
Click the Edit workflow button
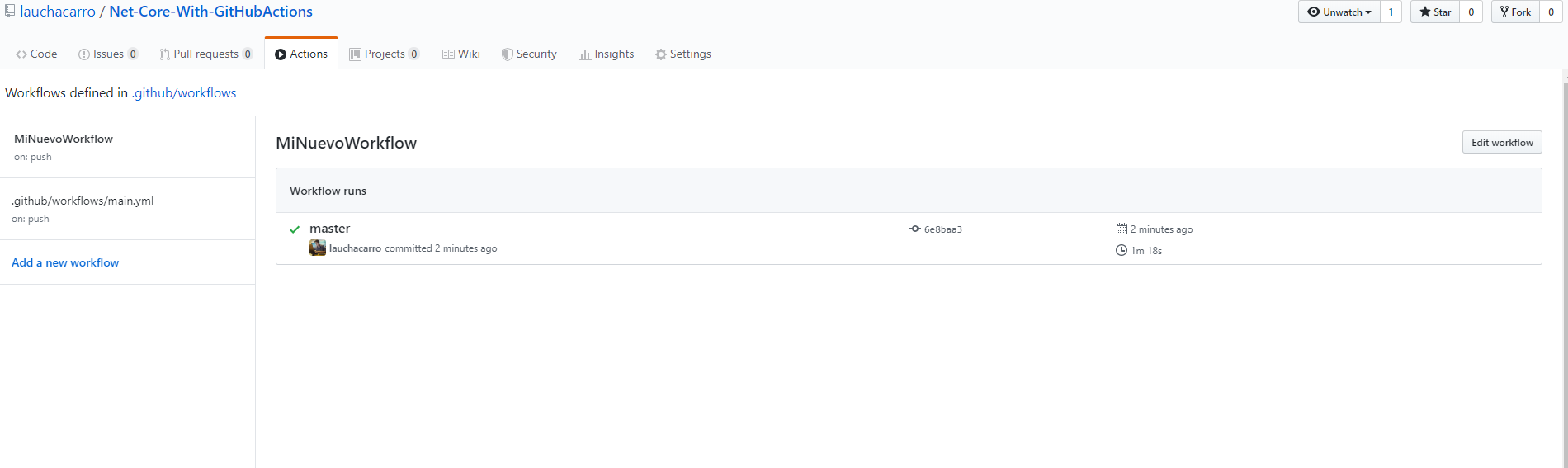click(x=1502, y=142)
